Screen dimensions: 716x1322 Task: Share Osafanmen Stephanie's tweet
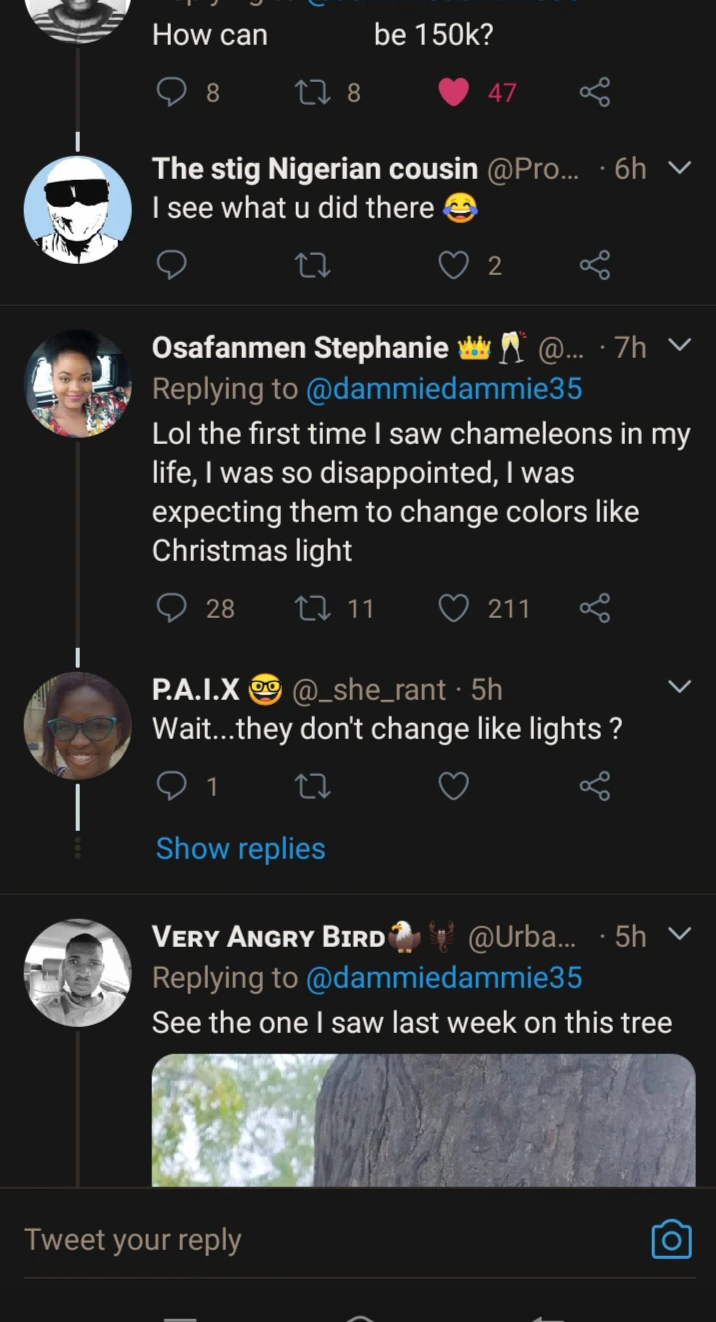(x=594, y=608)
